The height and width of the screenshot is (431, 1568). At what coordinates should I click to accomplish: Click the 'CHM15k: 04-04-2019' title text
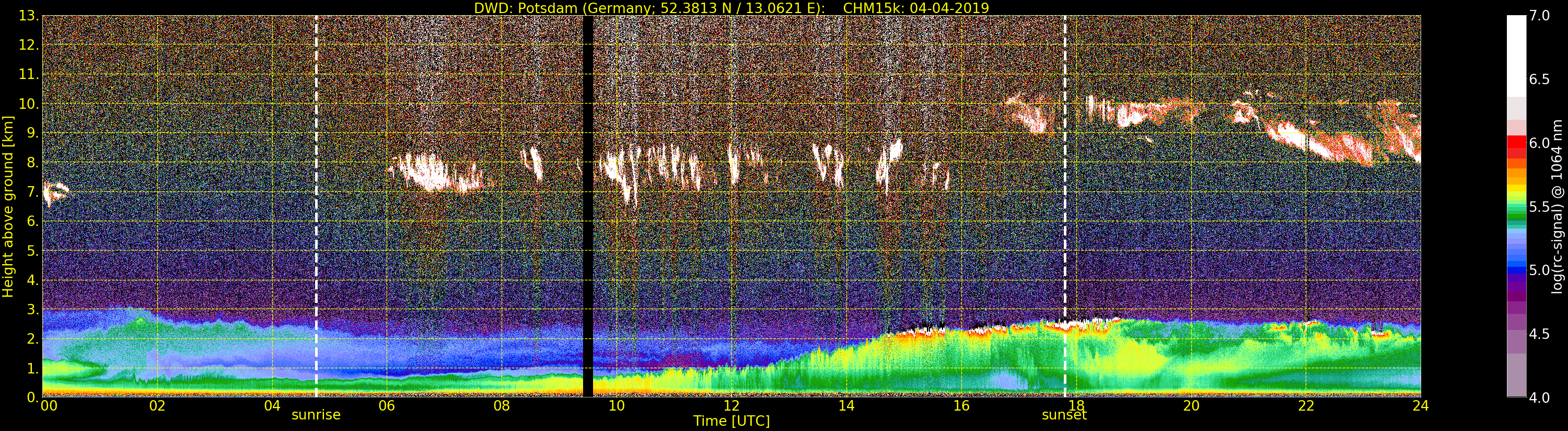point(915,8)
